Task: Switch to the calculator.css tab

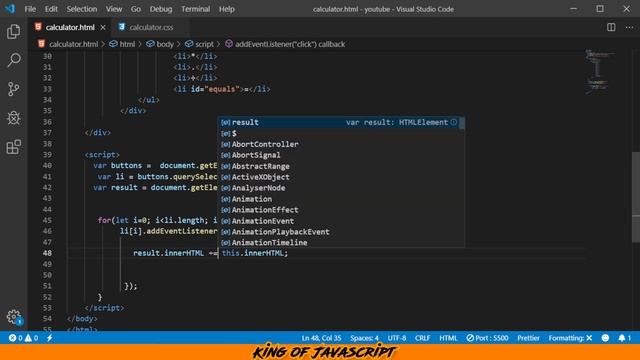Action: click(x=151, y=27)
